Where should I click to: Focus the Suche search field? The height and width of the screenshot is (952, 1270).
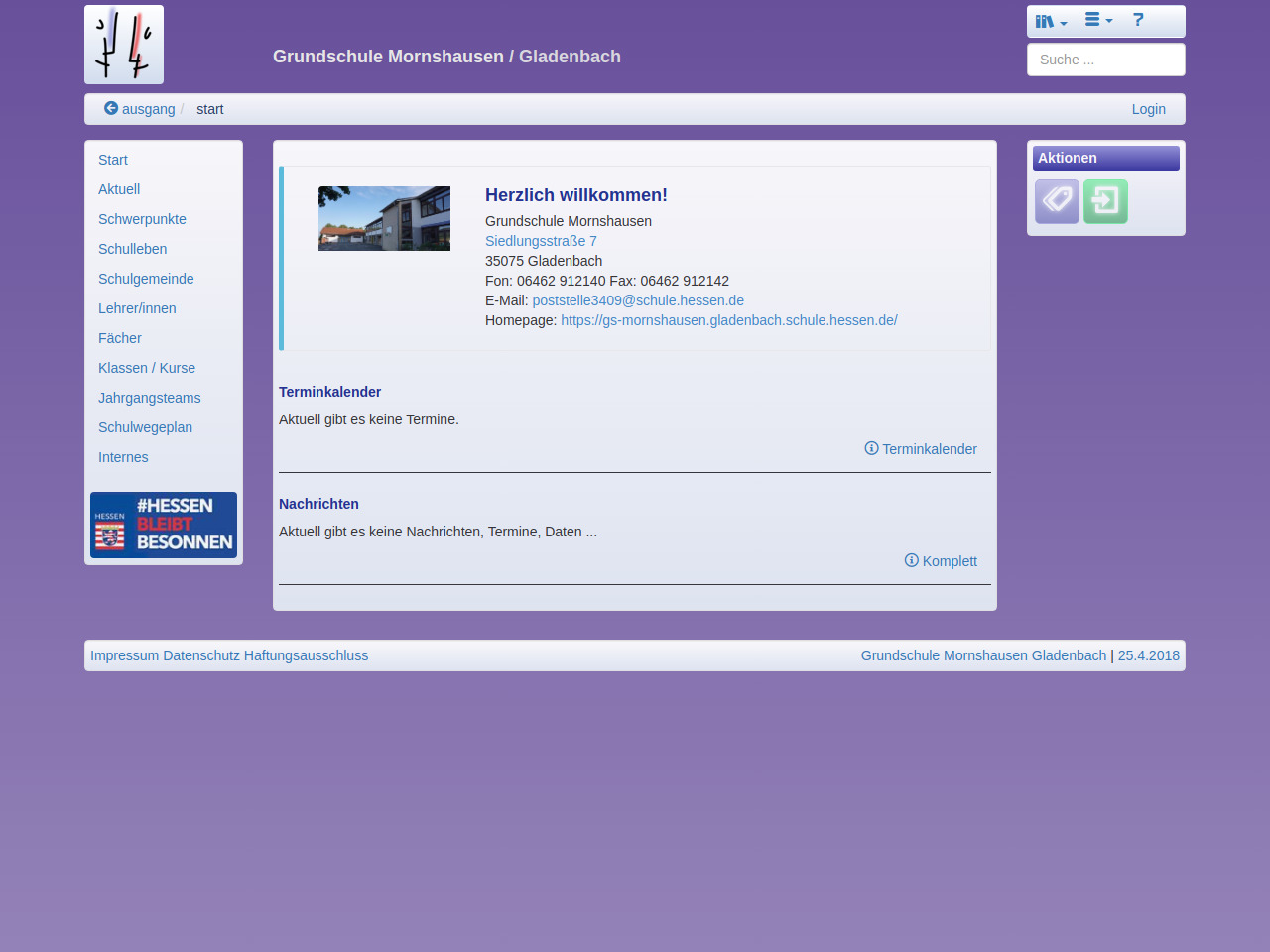coord(1105,59)
